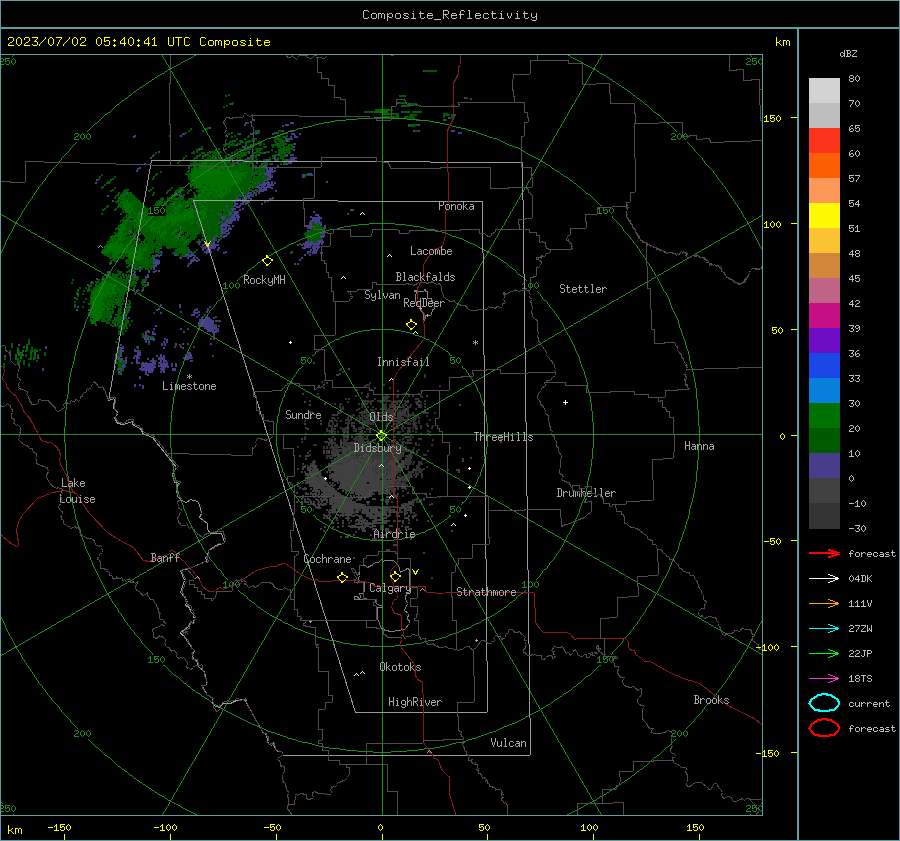Click the orange 60-57 dBZ color swatch

824,166
